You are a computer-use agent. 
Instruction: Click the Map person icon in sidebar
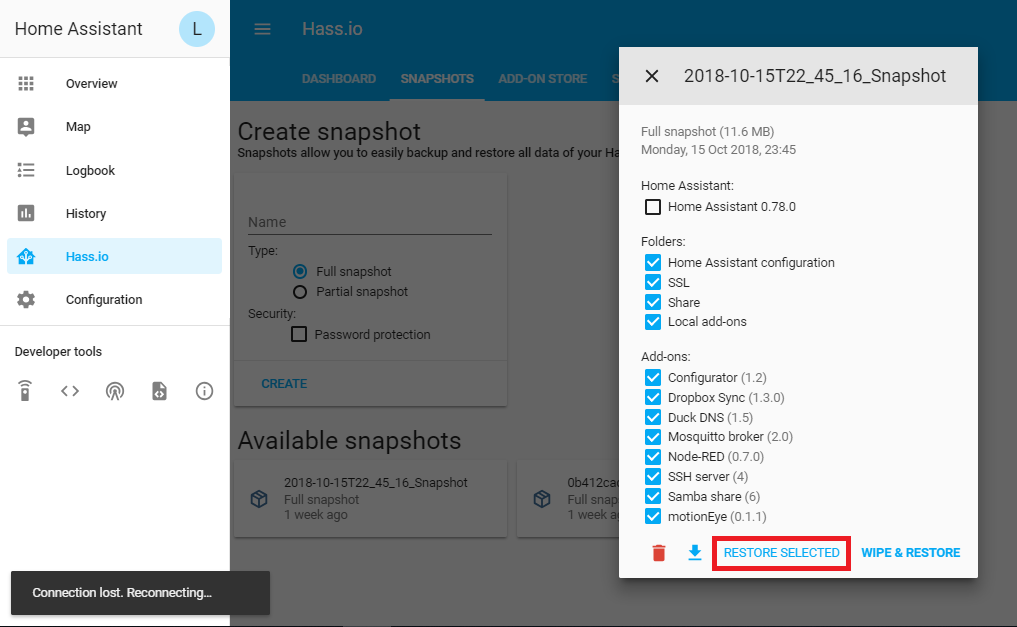click(x=26, y=126)
